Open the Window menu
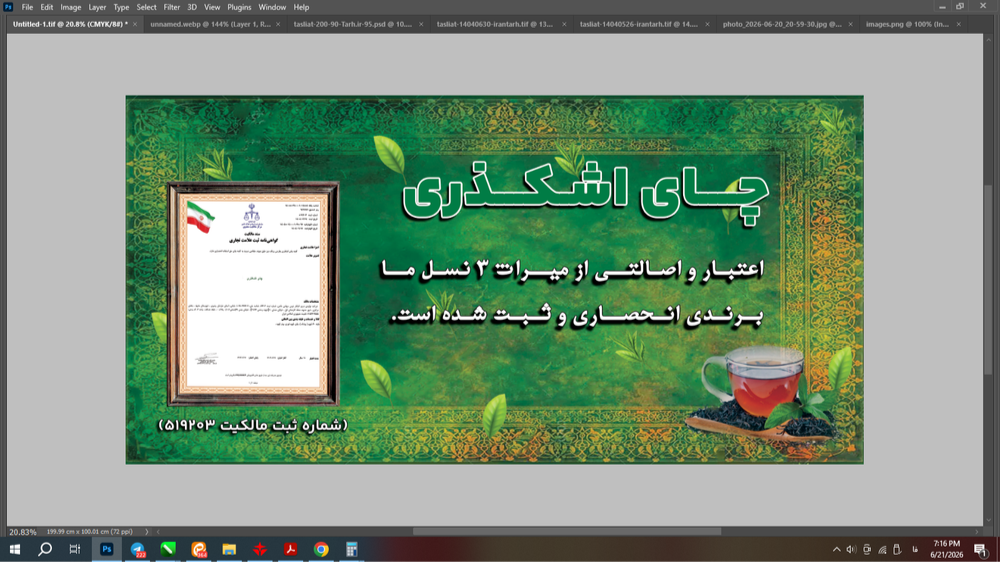 click(272, 7)
